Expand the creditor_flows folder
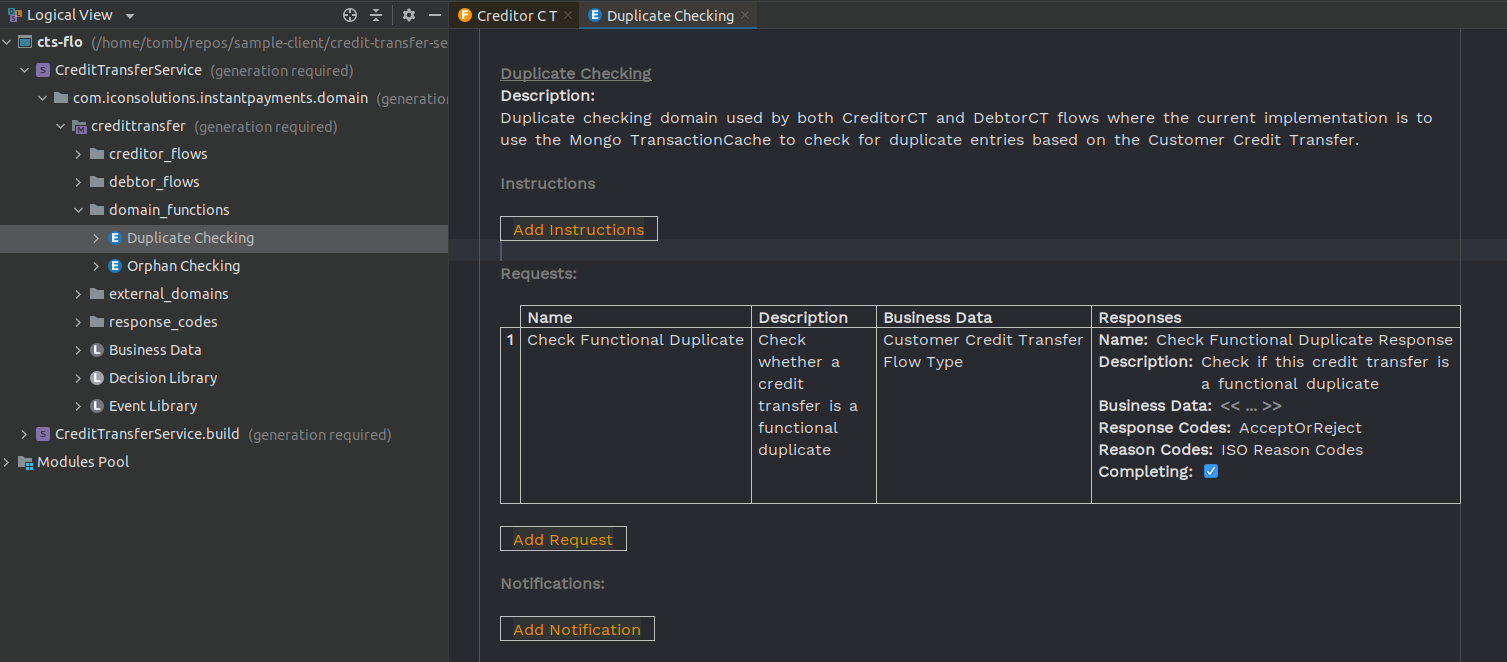 [x=78, y=153]
